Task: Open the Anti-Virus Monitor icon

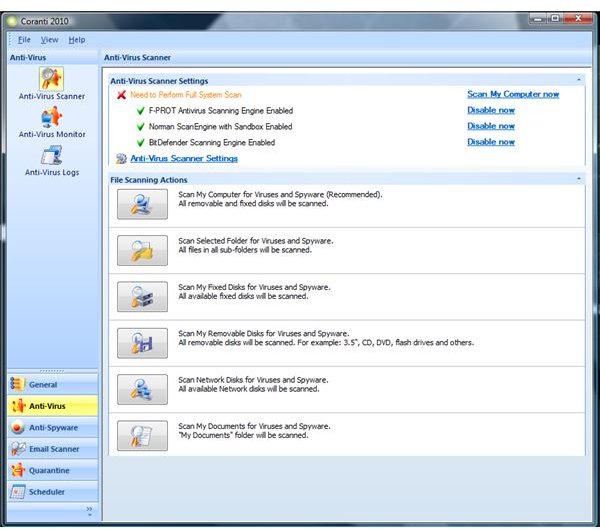Action: (x=51, y=117)
